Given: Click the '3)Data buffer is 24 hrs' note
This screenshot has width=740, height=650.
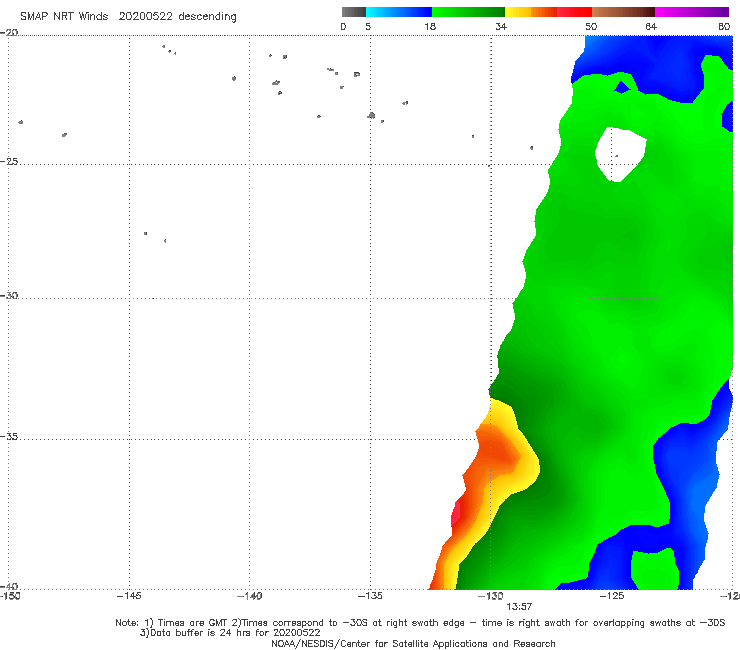Looking at the screenshot, I should click(x=230, y=633).
